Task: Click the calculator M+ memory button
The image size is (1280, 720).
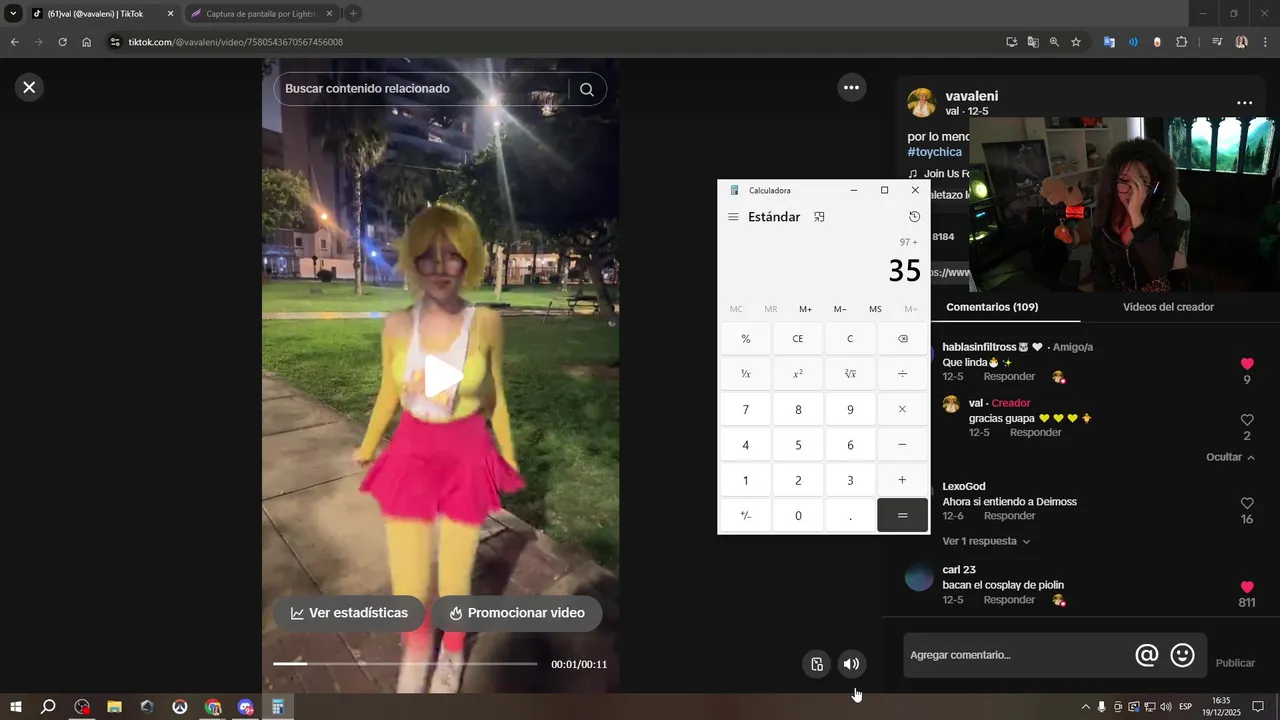Action: [805, 309]
